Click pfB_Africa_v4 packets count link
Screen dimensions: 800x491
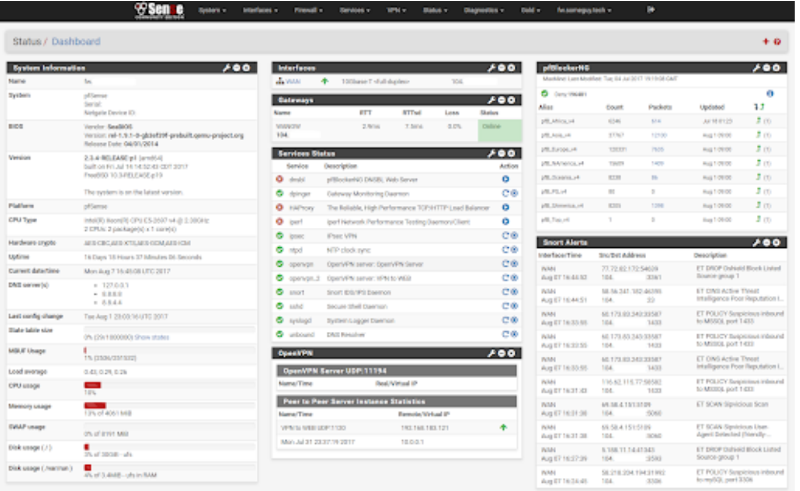coord(656,121)
